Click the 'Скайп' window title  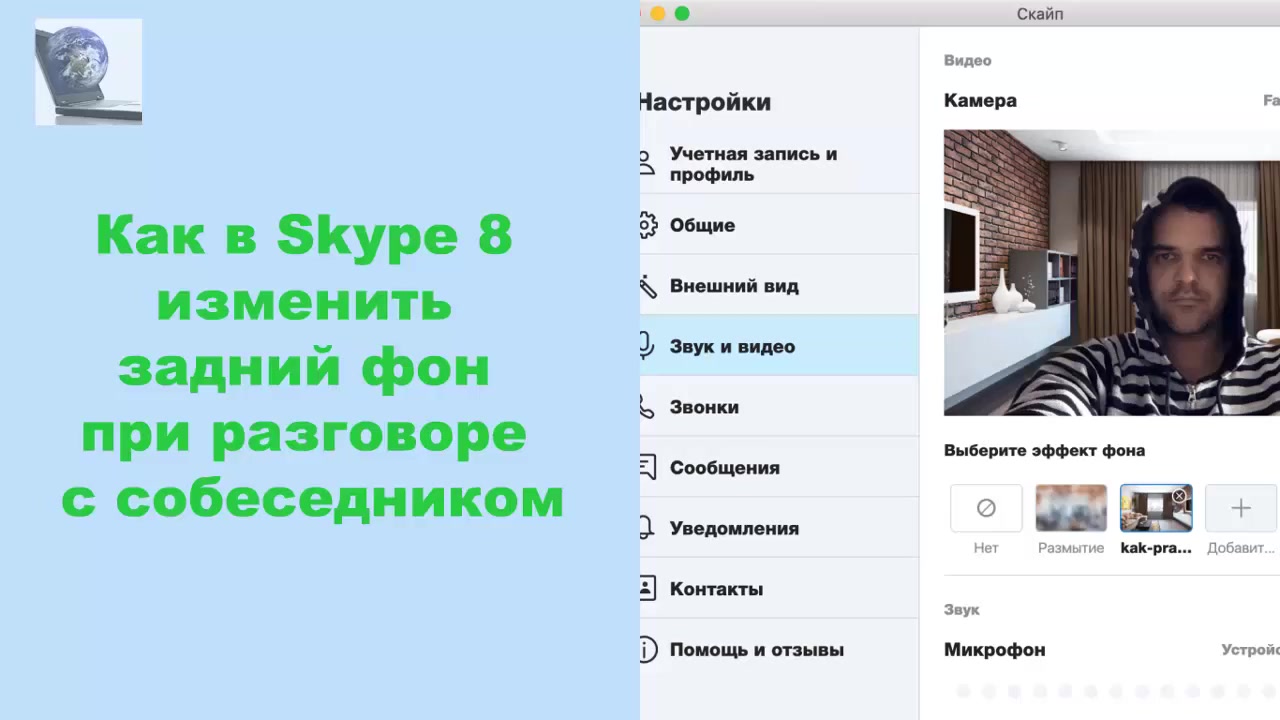click(1040, 14)
